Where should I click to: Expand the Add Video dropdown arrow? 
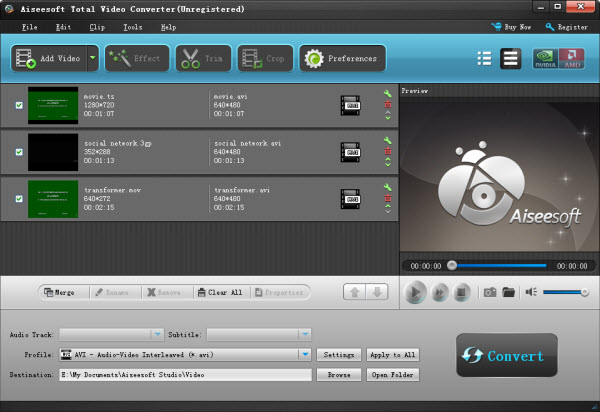pyautogui.click(x=93, y=58)
